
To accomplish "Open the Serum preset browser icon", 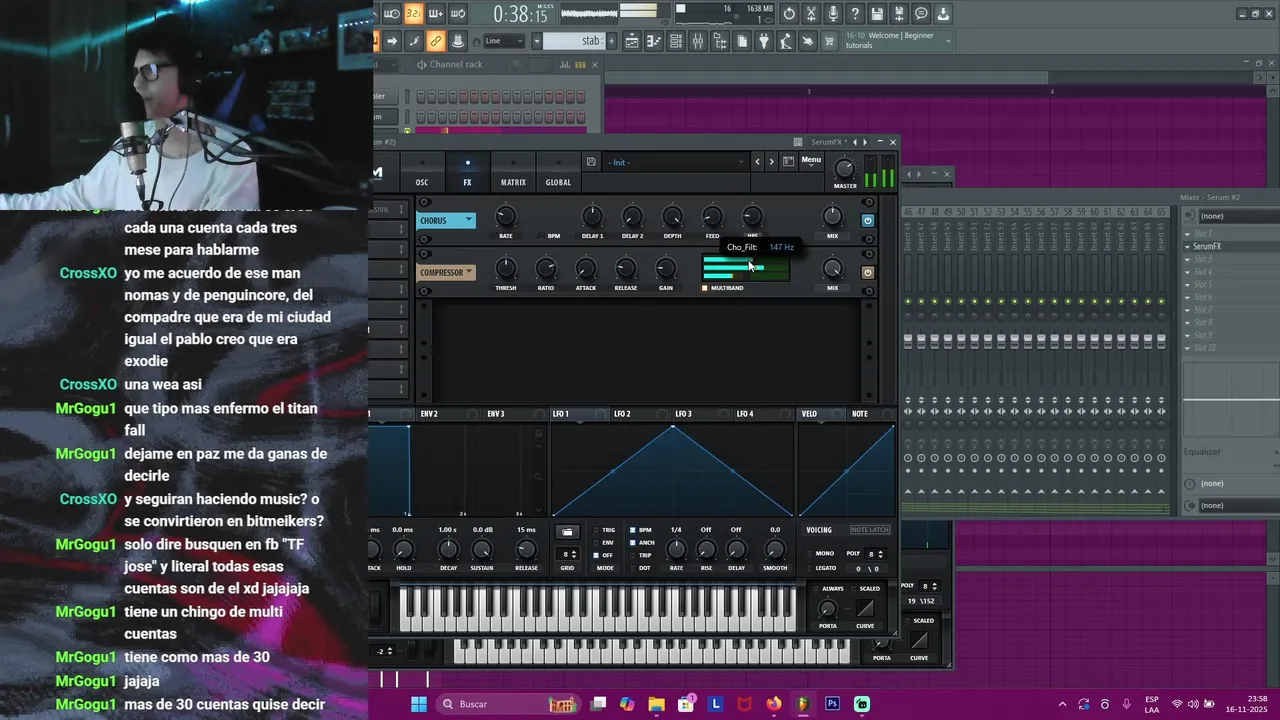I will click(788, 161).
